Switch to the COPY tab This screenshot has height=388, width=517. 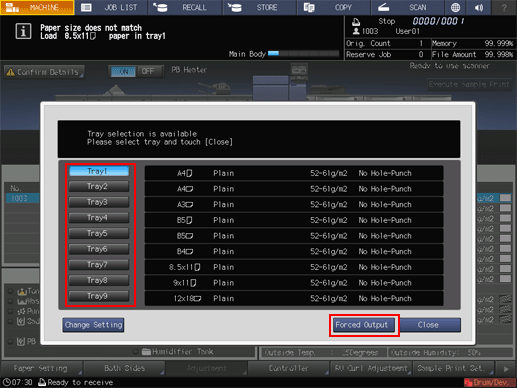(x=334, y=7)
